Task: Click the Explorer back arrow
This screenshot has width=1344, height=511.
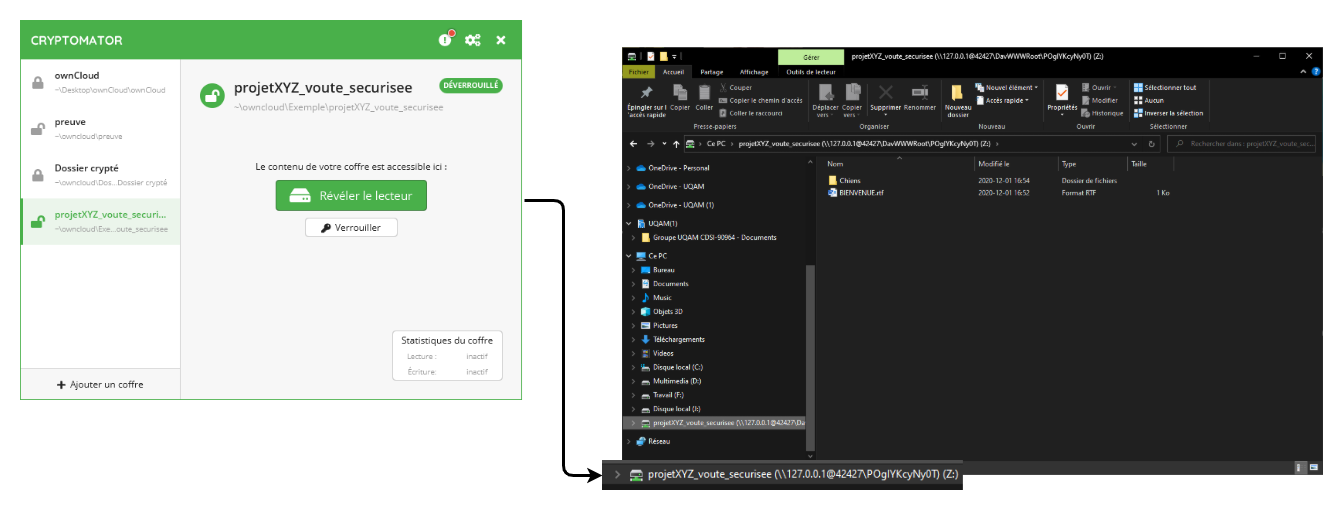Action: (x=631, y=144)
